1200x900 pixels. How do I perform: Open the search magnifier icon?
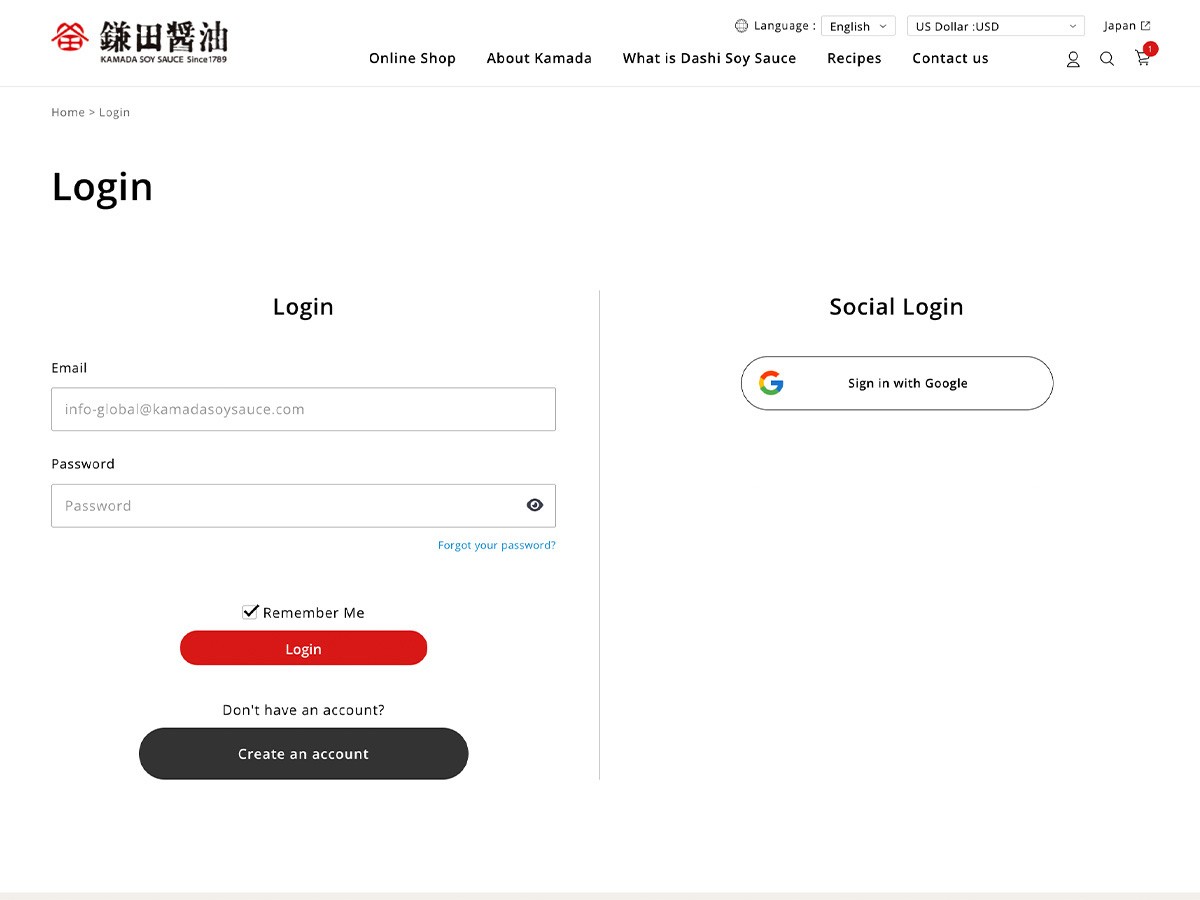point(1107,59)
